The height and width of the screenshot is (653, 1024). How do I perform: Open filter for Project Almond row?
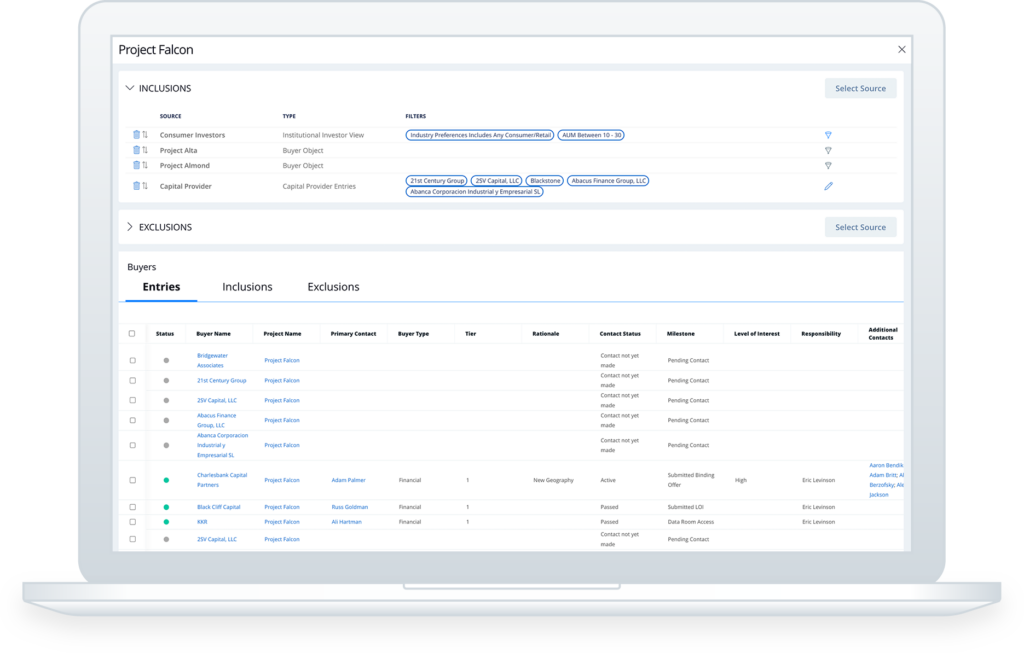click(x=828, y=166)
